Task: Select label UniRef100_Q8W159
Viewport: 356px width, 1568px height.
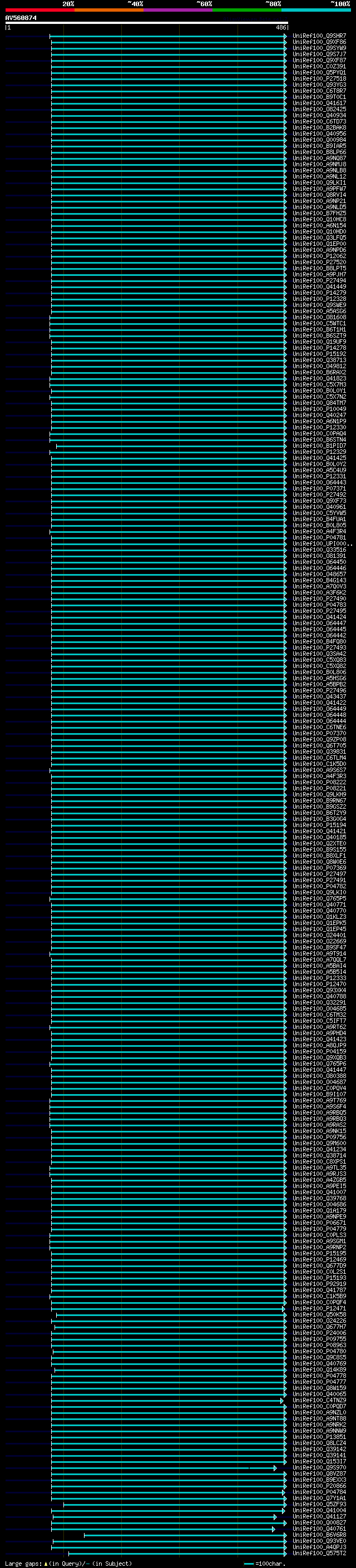Action: click(319, 1389)
